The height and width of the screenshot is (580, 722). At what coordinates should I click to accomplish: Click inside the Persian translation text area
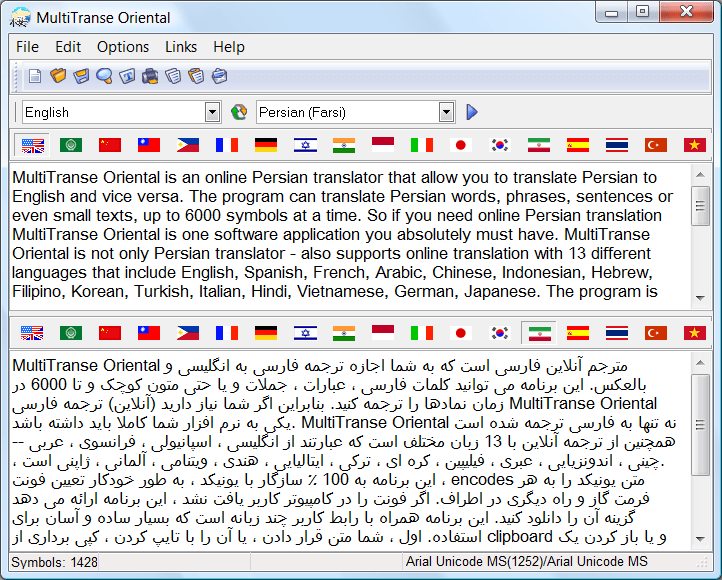[351, 451]
